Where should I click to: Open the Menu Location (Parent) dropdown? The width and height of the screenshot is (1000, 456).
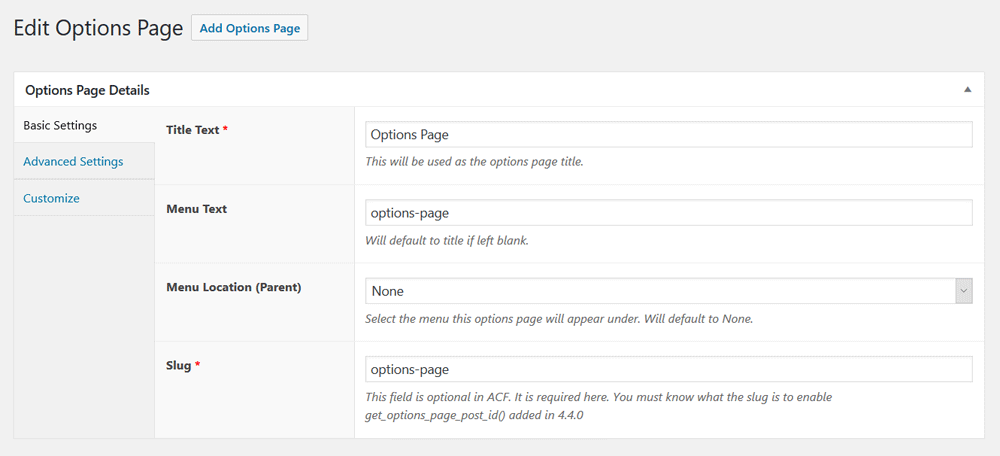[668, 291]
